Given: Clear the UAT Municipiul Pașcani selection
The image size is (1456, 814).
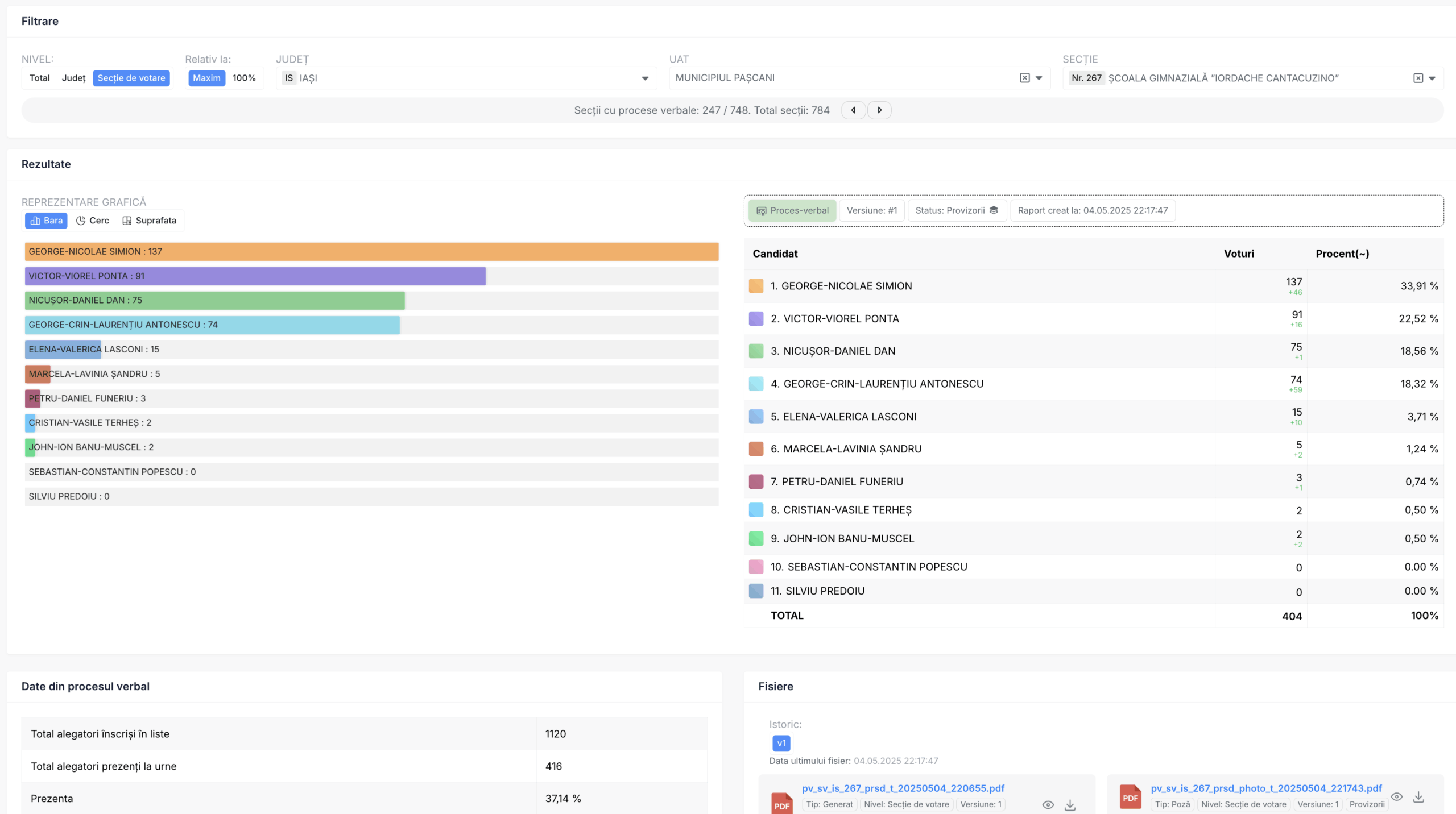Looking at the screenshot, I should (x=1024, y=78).
